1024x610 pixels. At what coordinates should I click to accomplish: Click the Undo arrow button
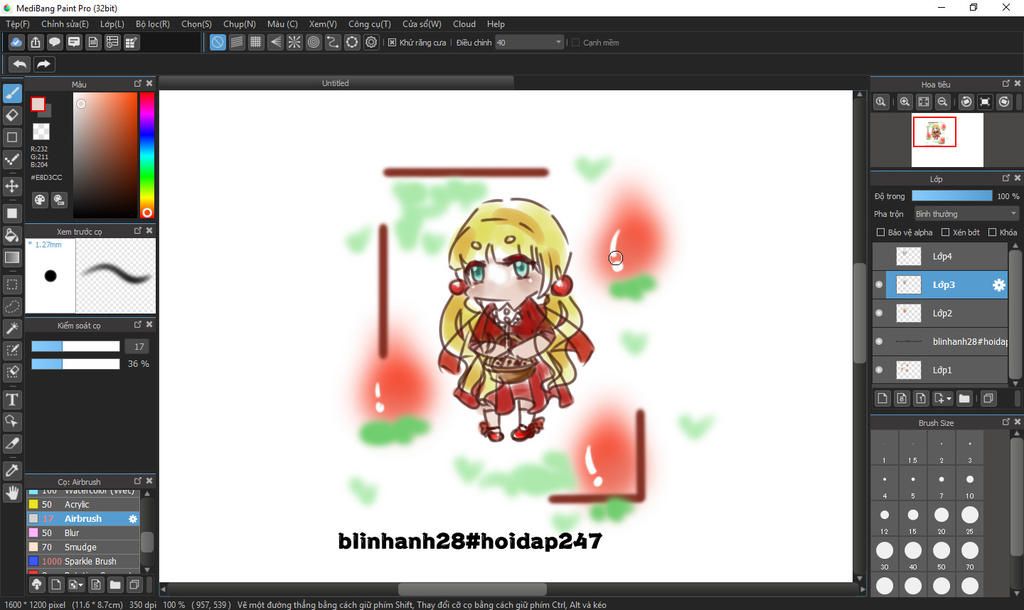(20, 64)
